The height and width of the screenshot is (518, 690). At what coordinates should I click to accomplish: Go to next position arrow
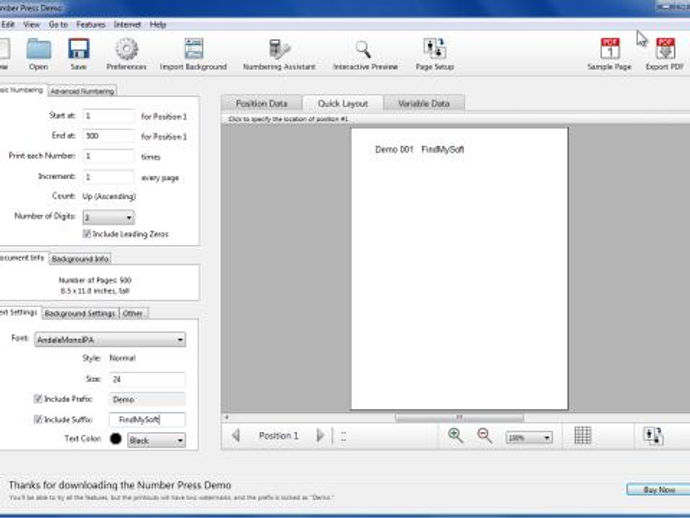[x=320, y=436]
